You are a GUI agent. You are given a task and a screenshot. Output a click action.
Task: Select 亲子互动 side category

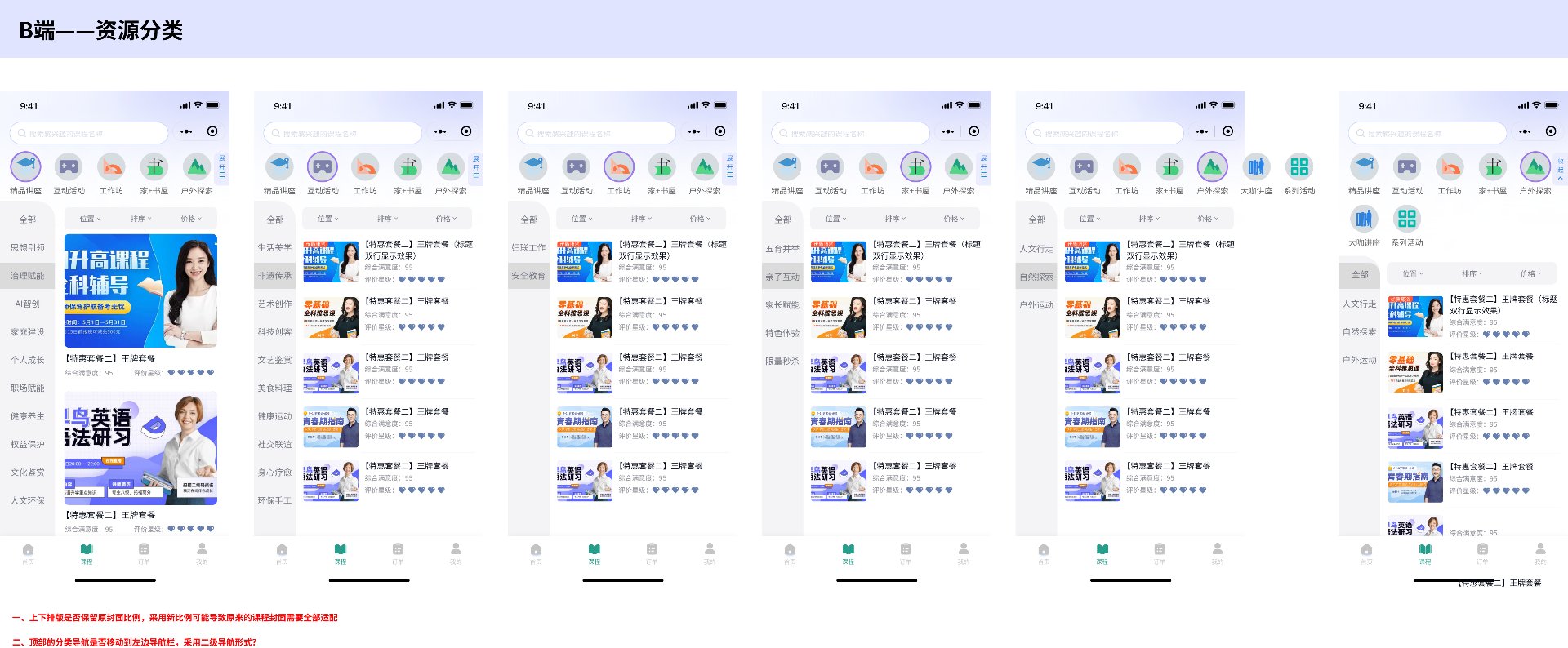click(x=782, y=277)
